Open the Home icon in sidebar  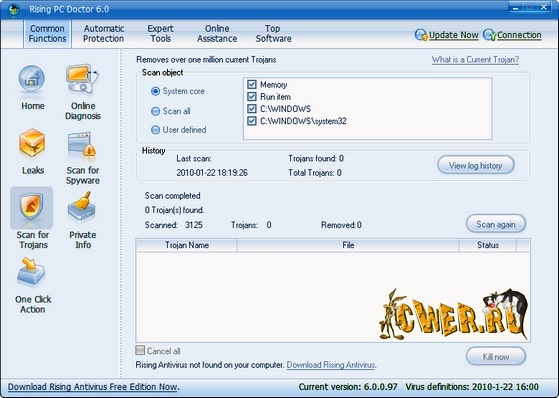click(32, 81)
